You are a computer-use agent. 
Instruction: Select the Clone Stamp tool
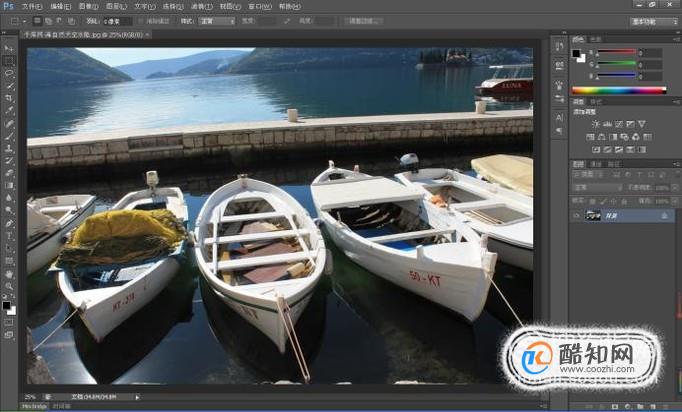point(9,148)
